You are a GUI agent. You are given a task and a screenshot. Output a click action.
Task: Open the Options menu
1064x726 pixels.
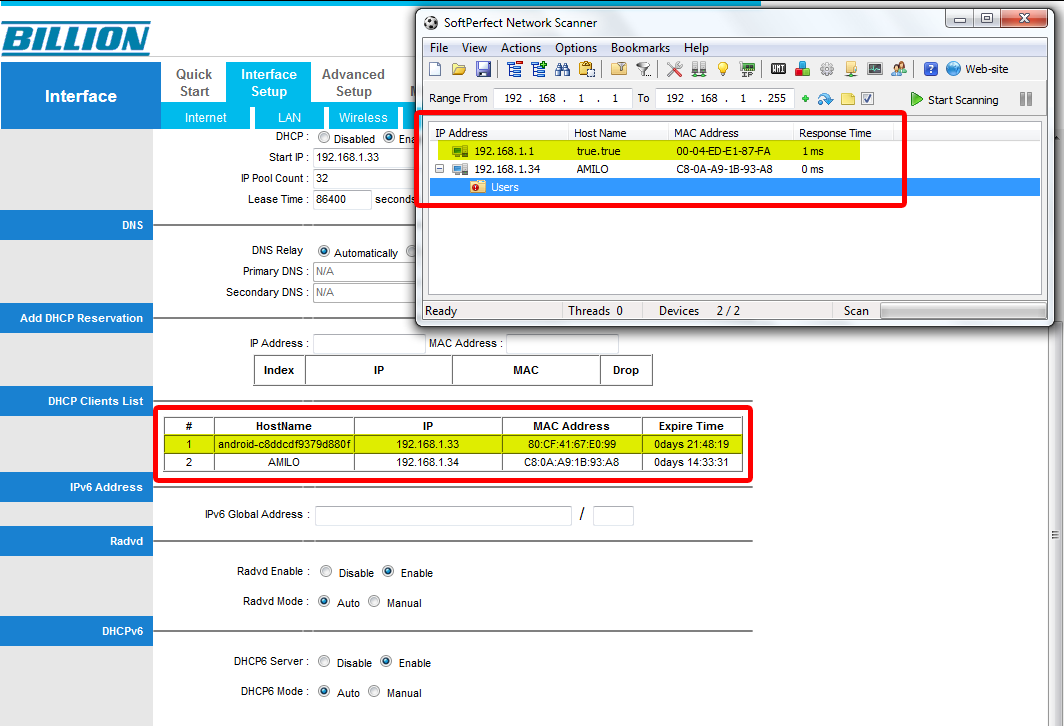coord(576,47)
